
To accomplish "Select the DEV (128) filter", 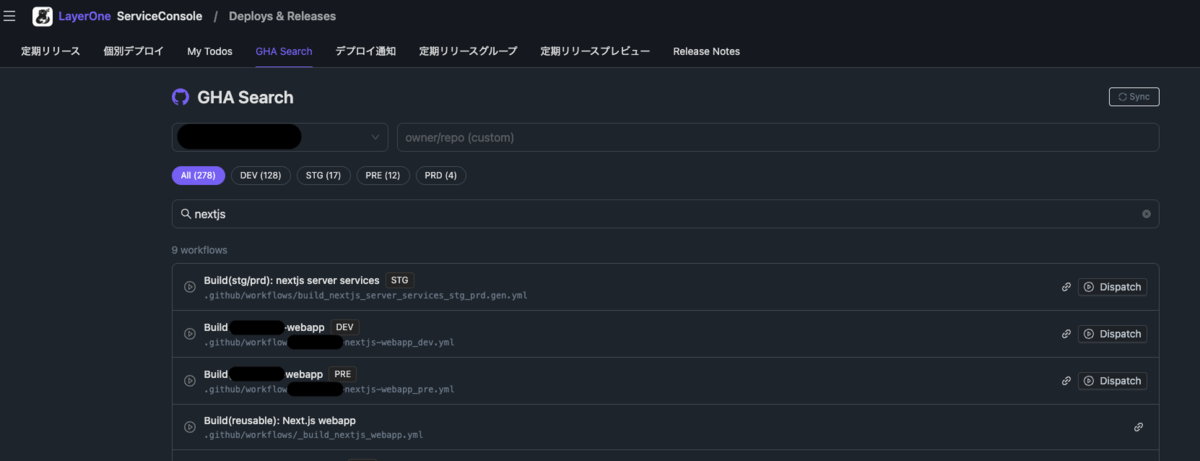I will tap(261, 176).
